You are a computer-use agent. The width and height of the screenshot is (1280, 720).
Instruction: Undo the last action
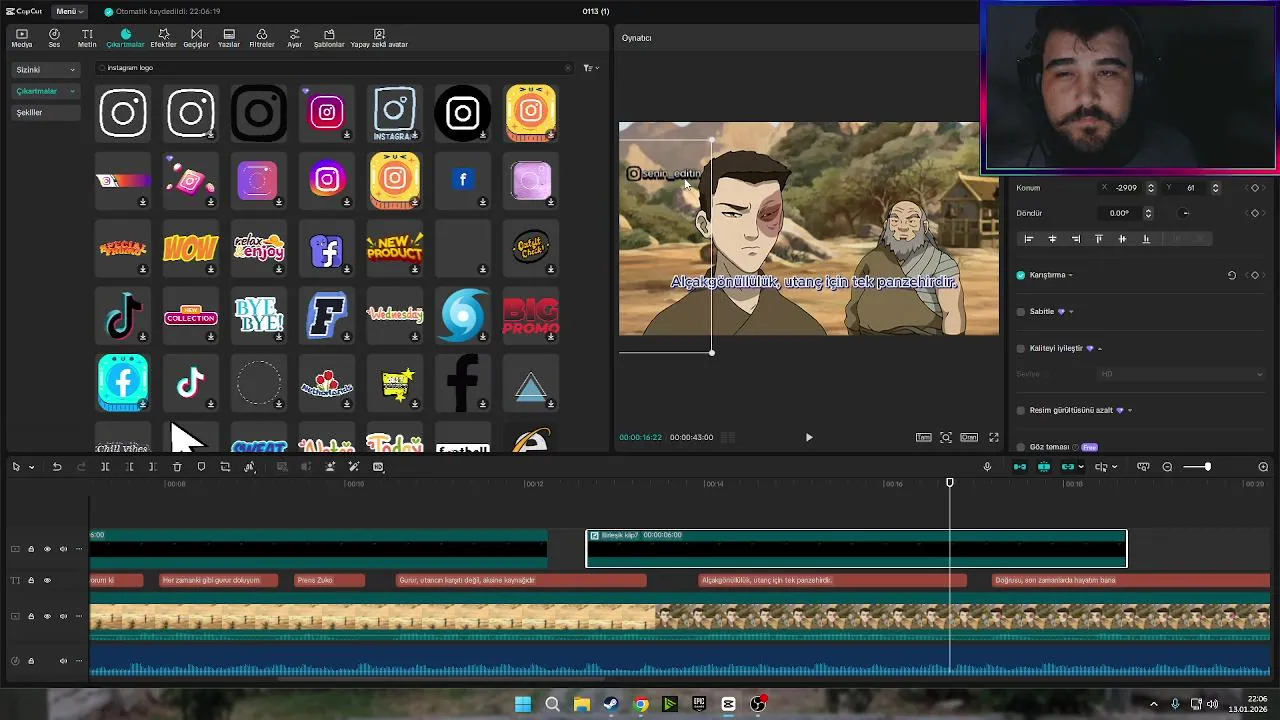[x=57, y=467]
